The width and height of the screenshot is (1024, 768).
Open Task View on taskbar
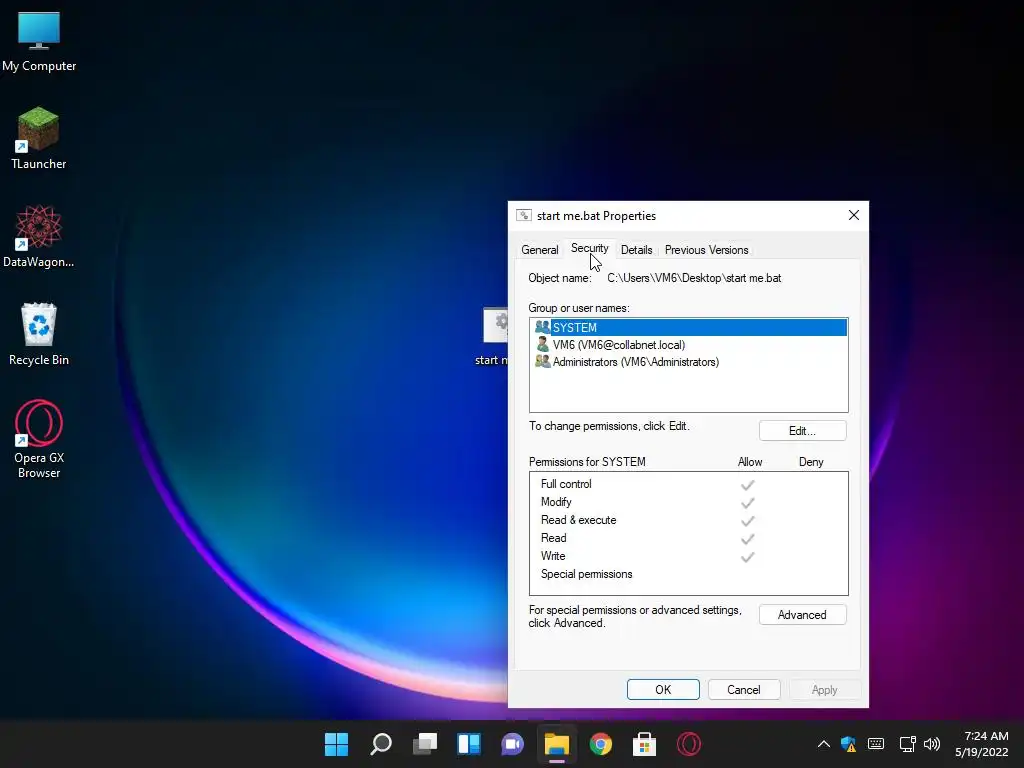click(x=425, y=744)
